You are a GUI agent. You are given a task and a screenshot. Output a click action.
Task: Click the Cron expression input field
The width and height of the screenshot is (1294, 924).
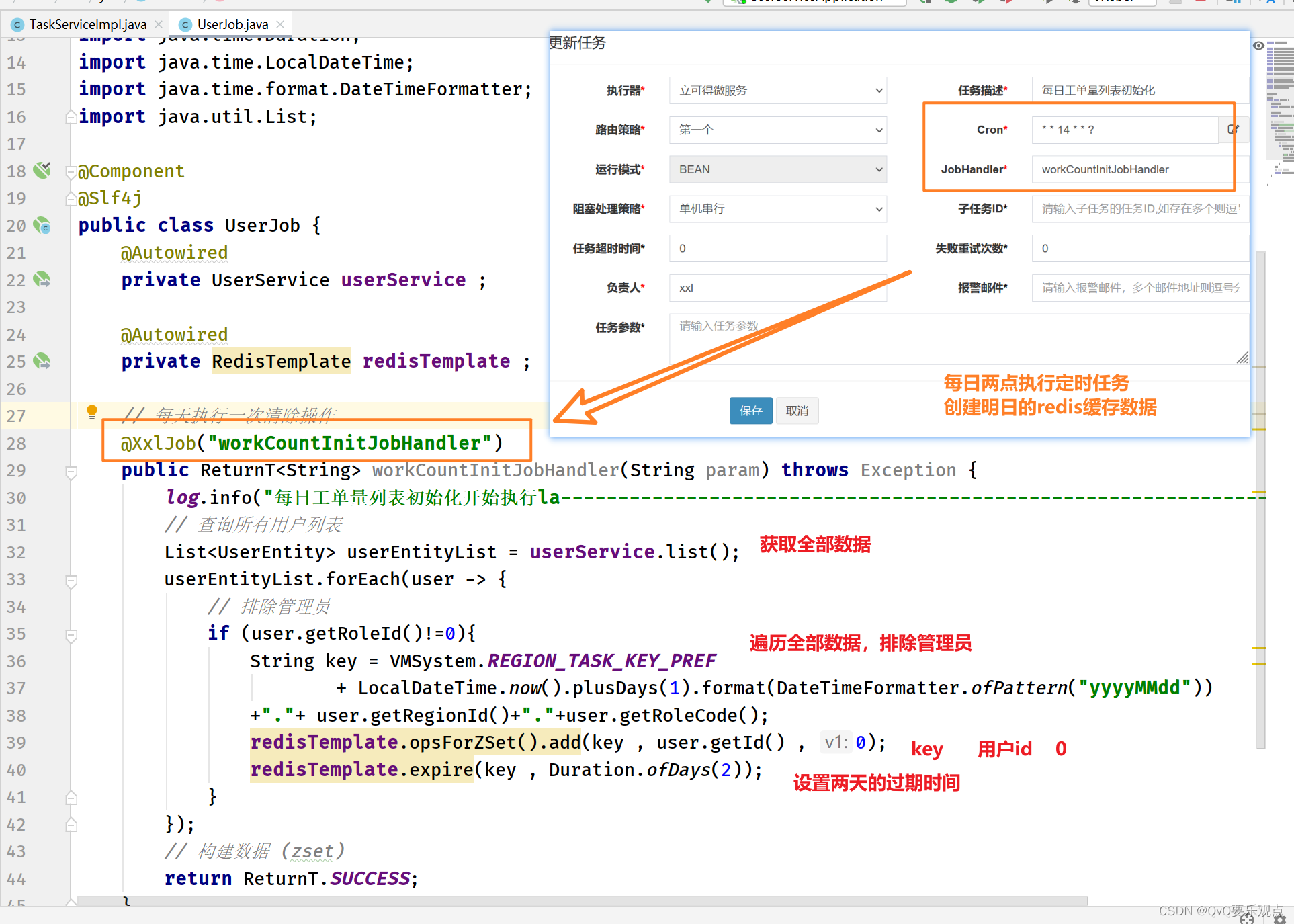pos(1125,130)
